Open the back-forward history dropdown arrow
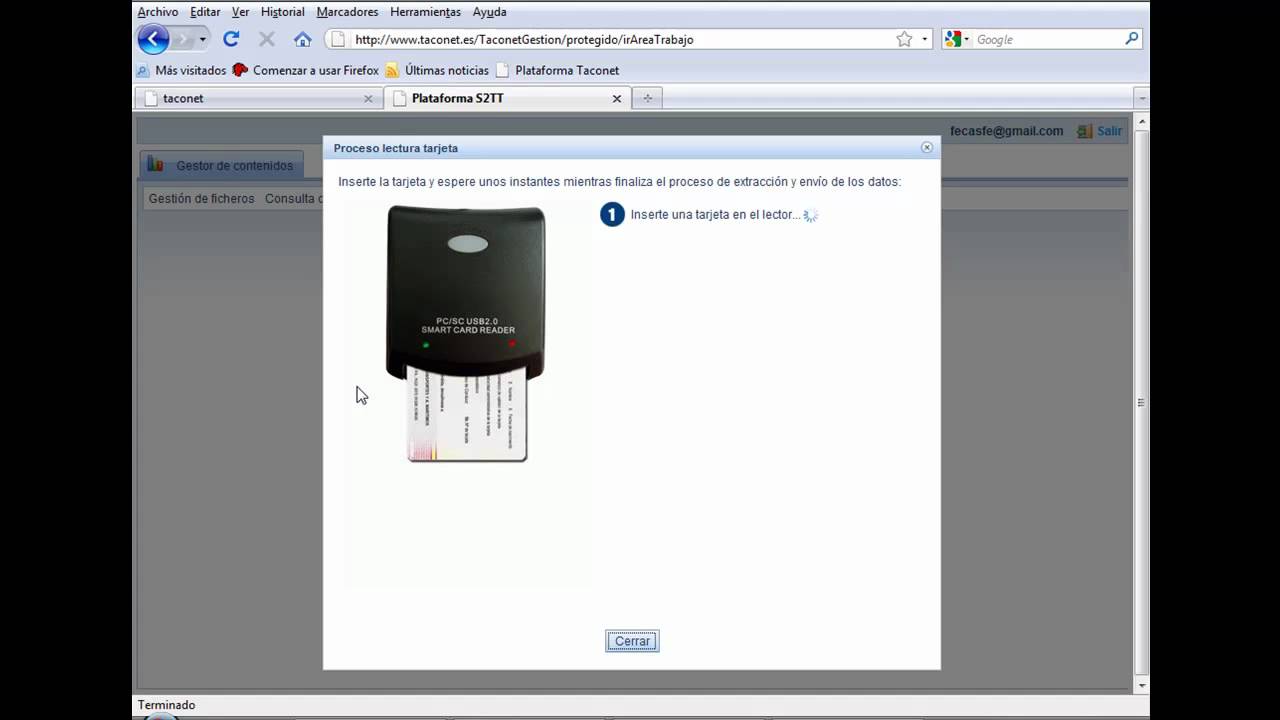 pyautogui.click(x=203, y=39)
